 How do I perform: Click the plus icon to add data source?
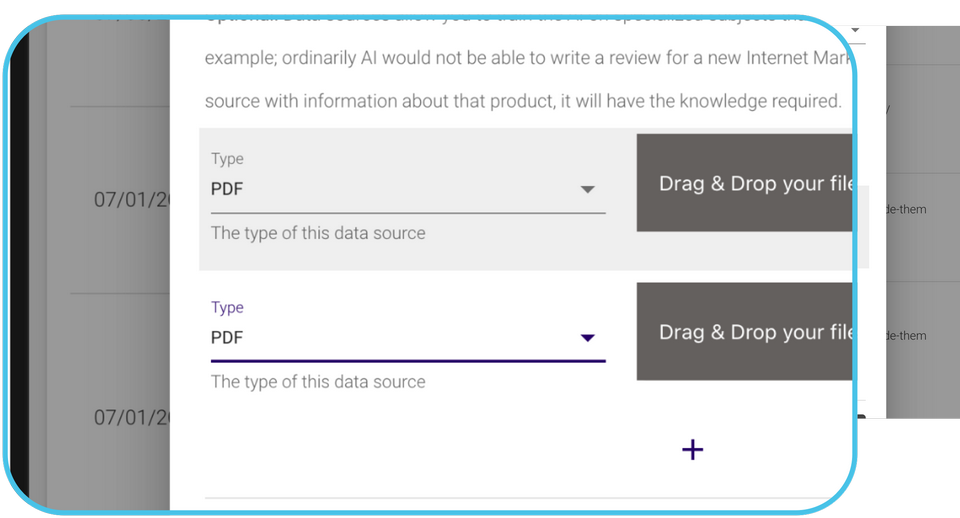click(692, 450)
